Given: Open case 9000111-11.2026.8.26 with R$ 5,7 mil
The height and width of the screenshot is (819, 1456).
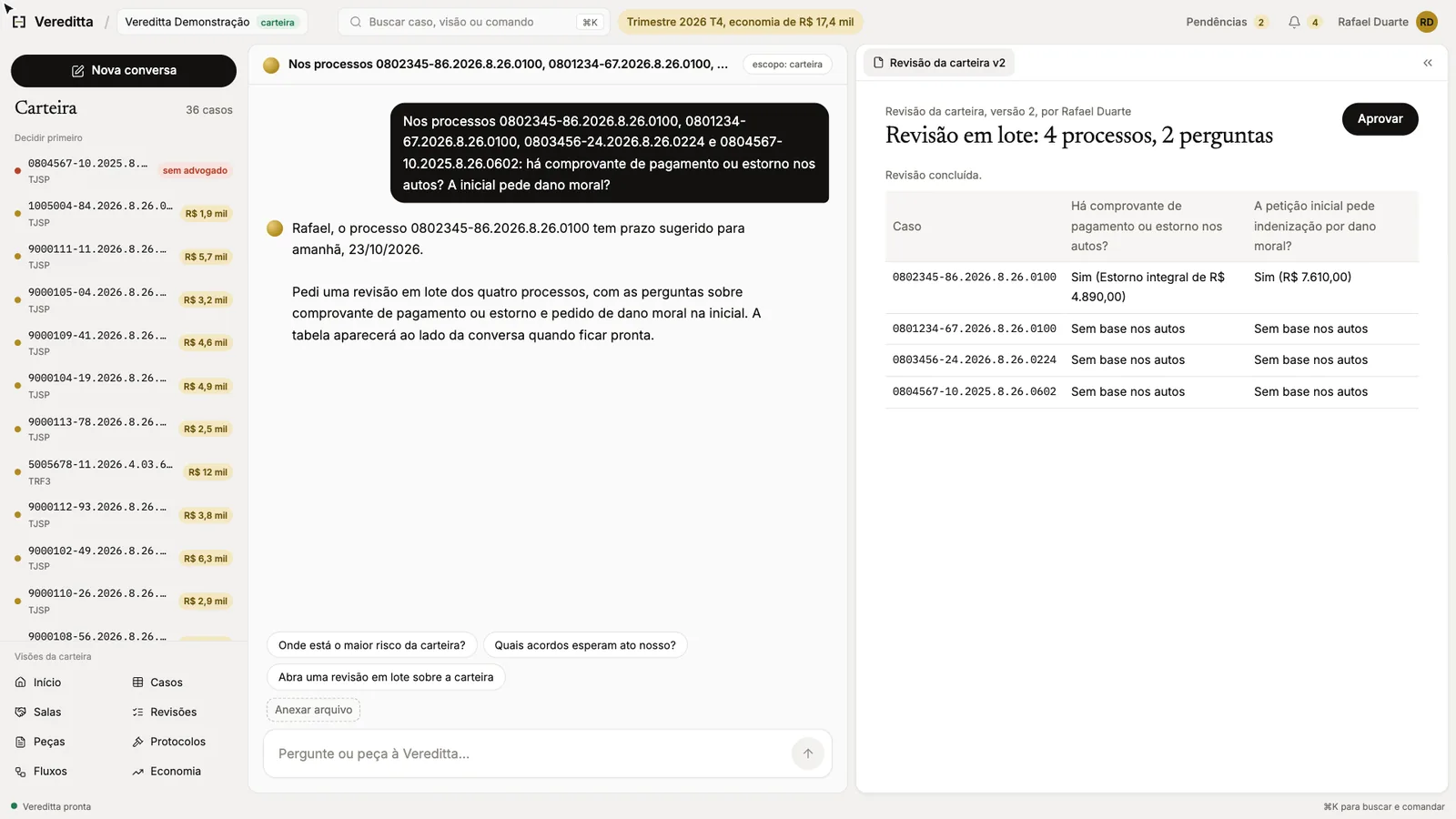Looking at the screenshot, I should click(124, 257).
